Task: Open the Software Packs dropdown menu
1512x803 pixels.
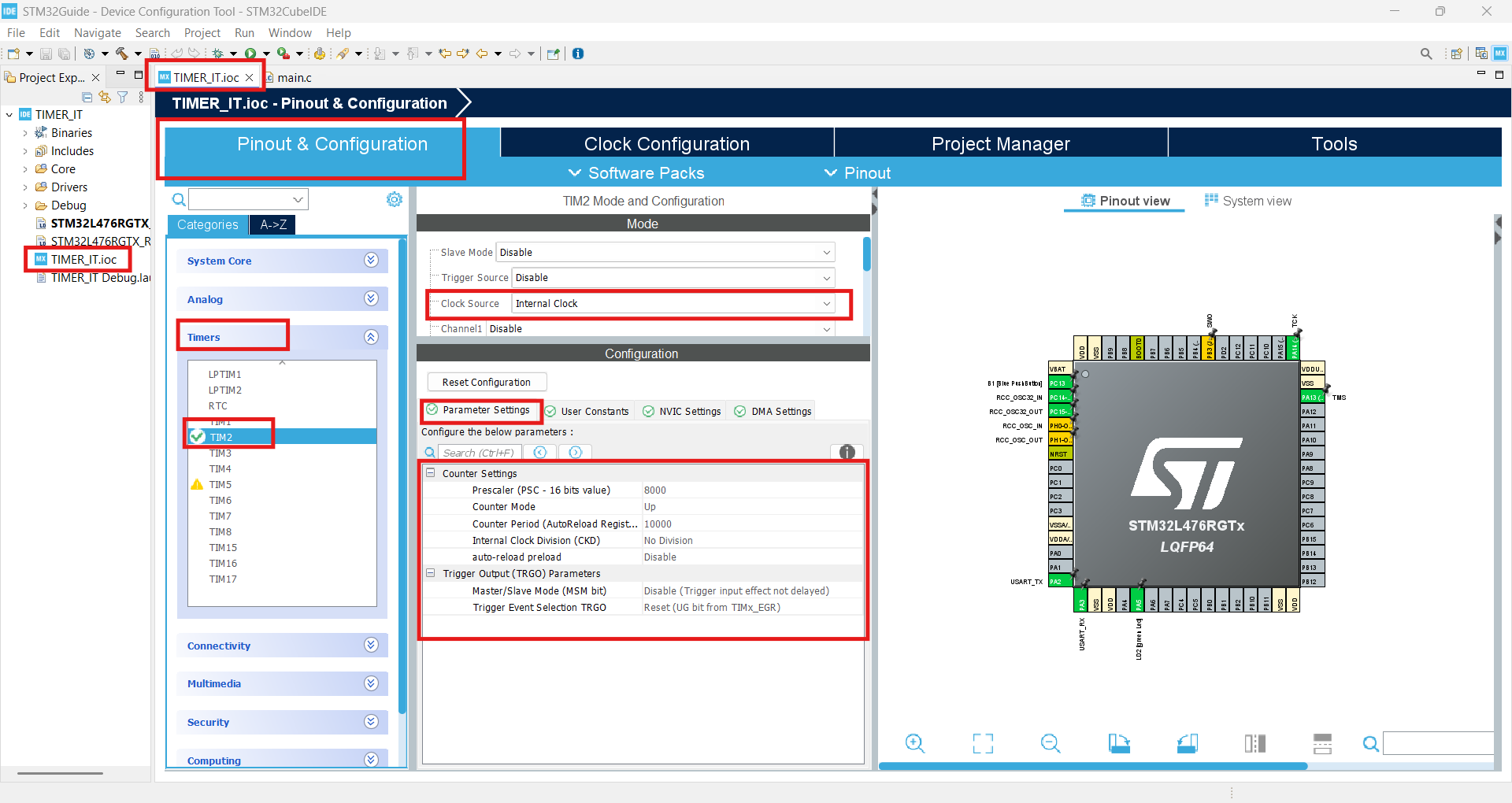Action: point(636,172)
